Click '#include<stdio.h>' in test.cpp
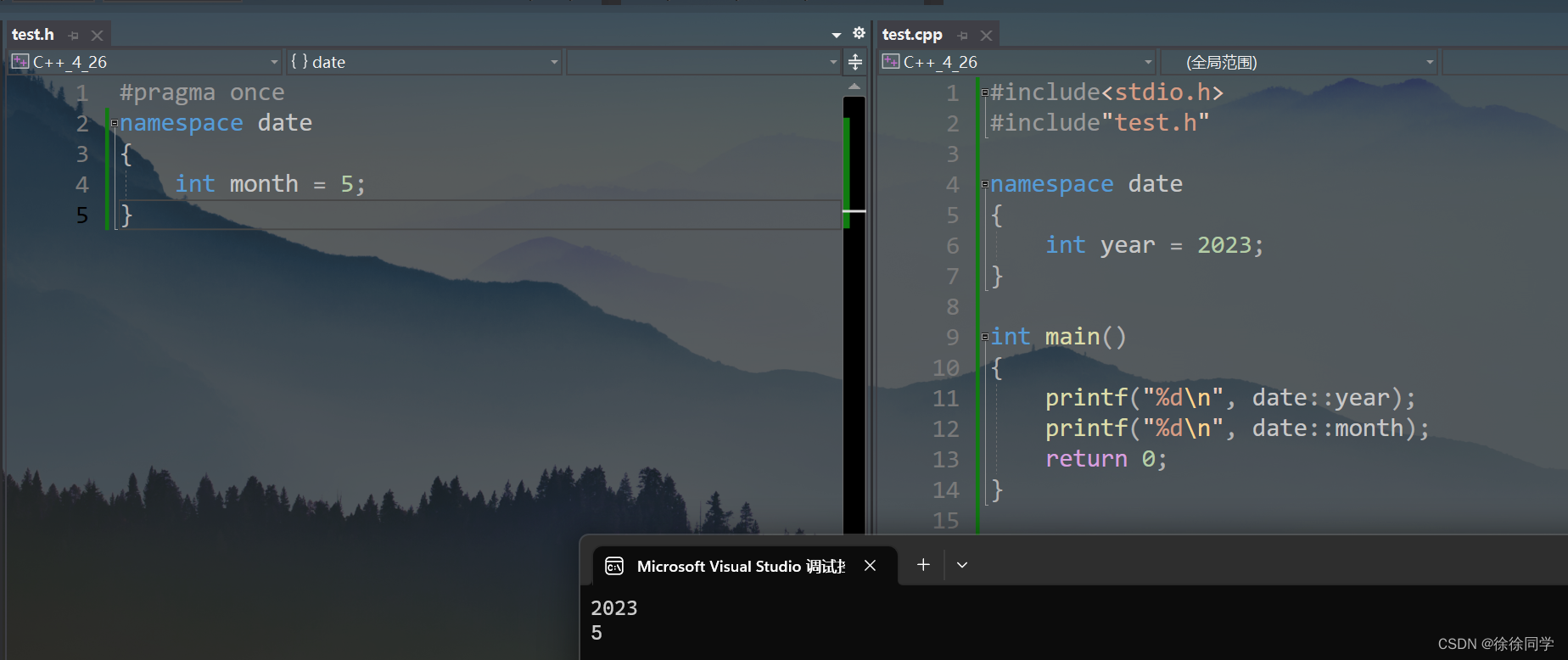This screenshot has height=660, width=1568. [1106, 92]
